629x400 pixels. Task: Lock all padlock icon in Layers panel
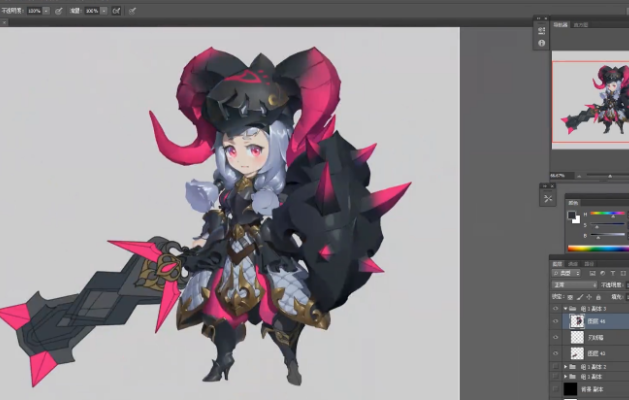598,297
